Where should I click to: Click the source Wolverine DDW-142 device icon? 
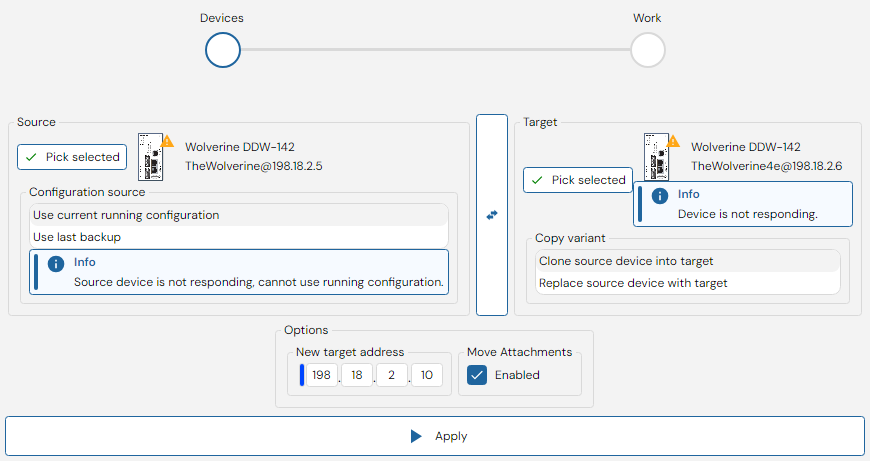(150, 157)
